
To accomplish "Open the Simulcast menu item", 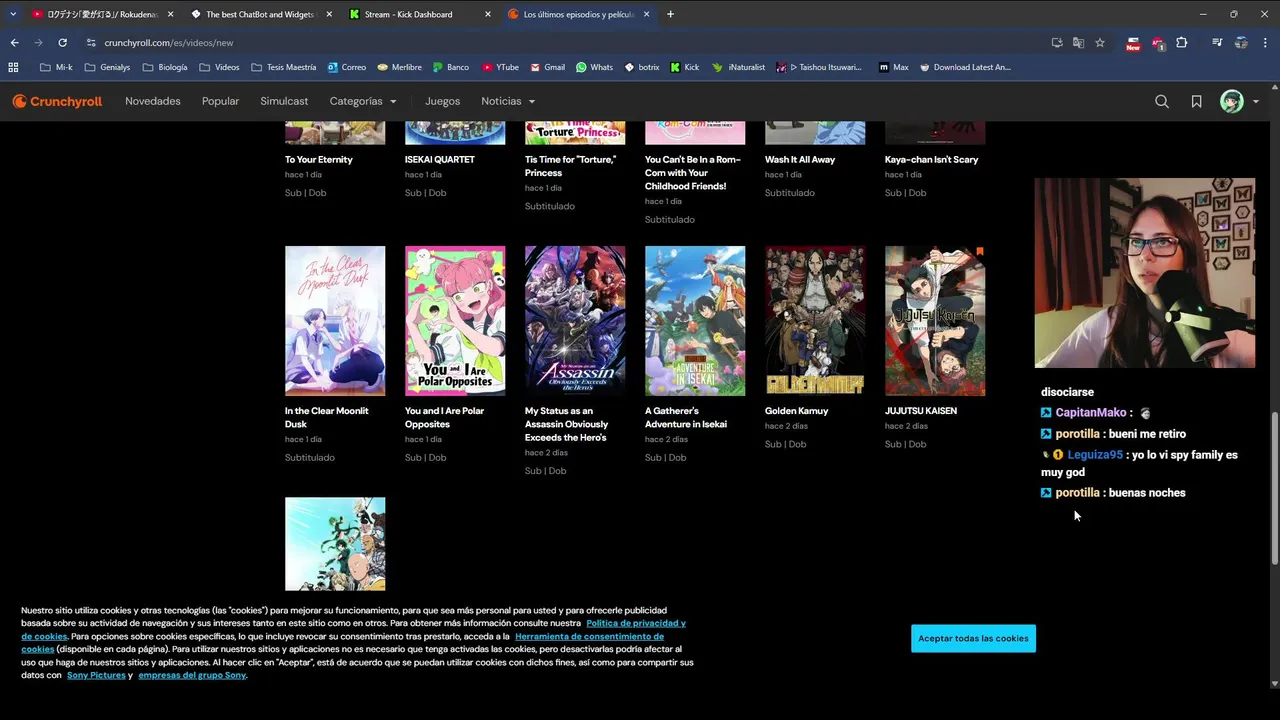I will tap(284, 101).
